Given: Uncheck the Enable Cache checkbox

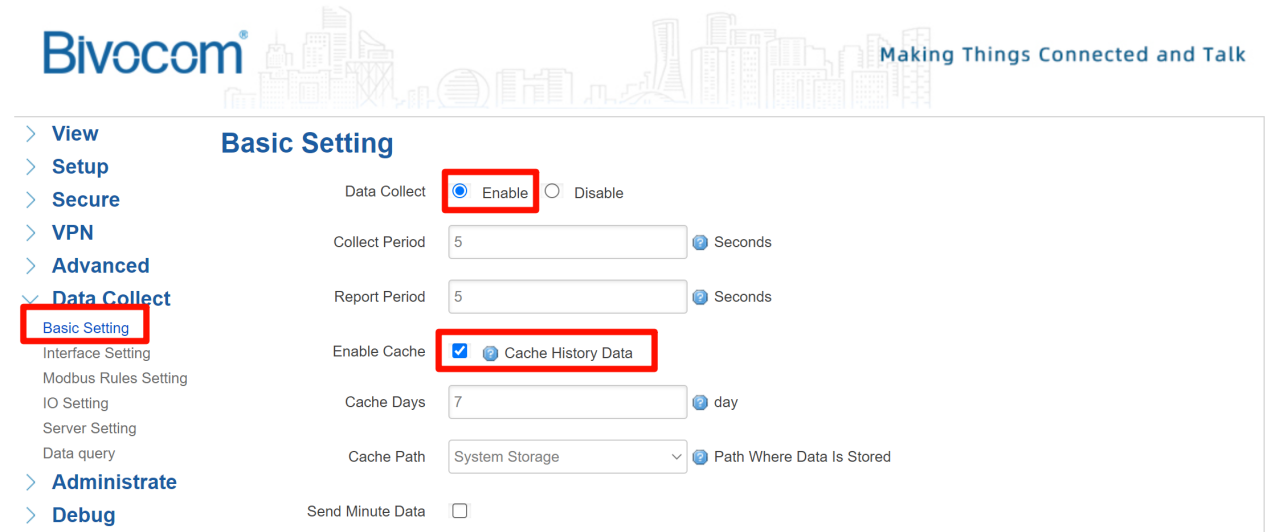Looking at the screenshot, I should click(460, 351).
